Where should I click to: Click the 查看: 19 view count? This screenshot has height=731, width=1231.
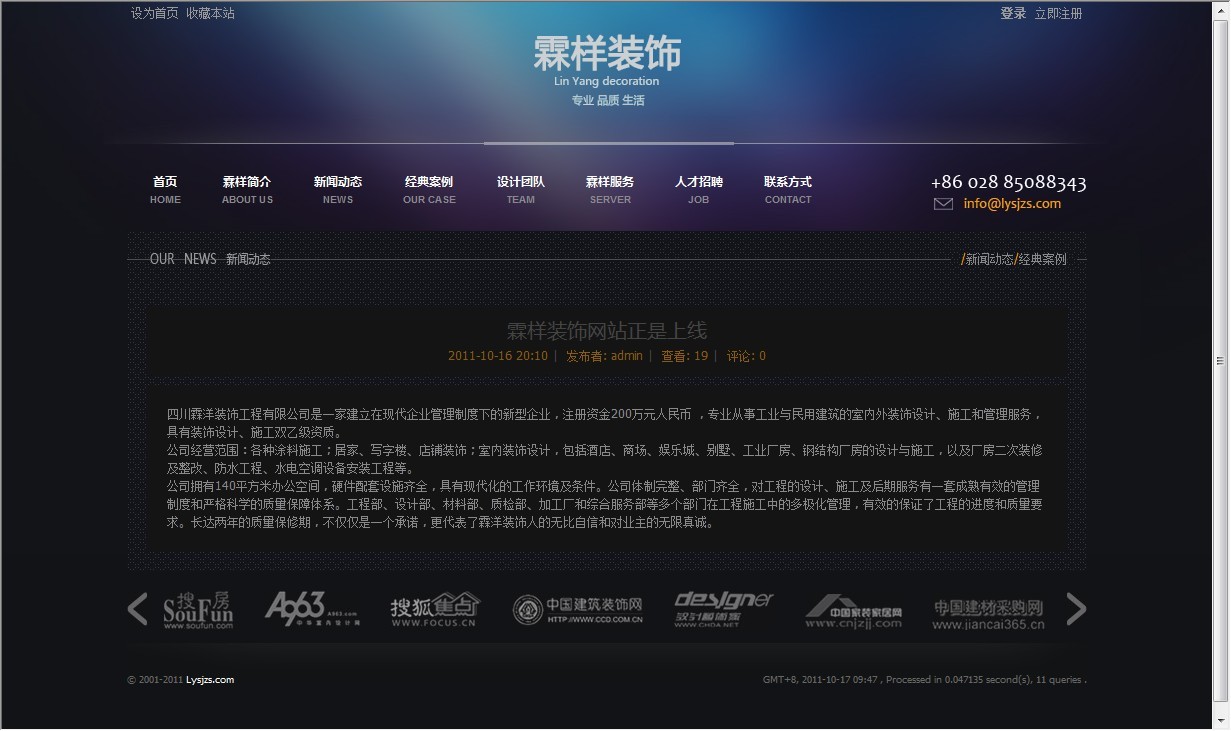[684, 356]
